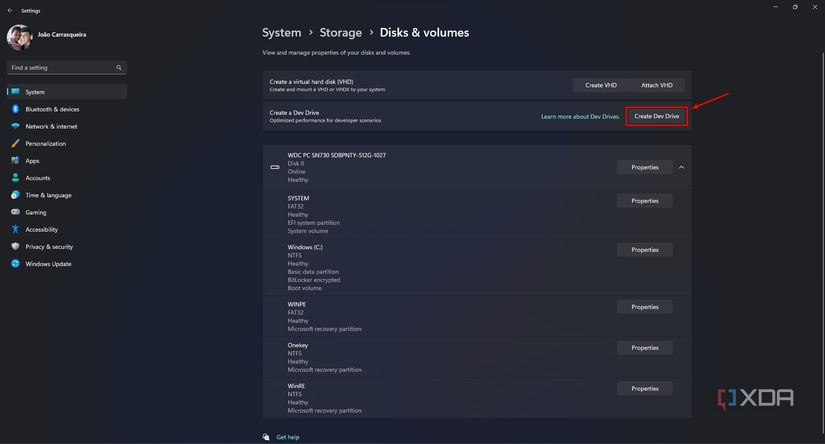The height and width of the screenshot is (444, 825).
Task: Click the Personalization paintbrush icon
Action: coord(15,143)
